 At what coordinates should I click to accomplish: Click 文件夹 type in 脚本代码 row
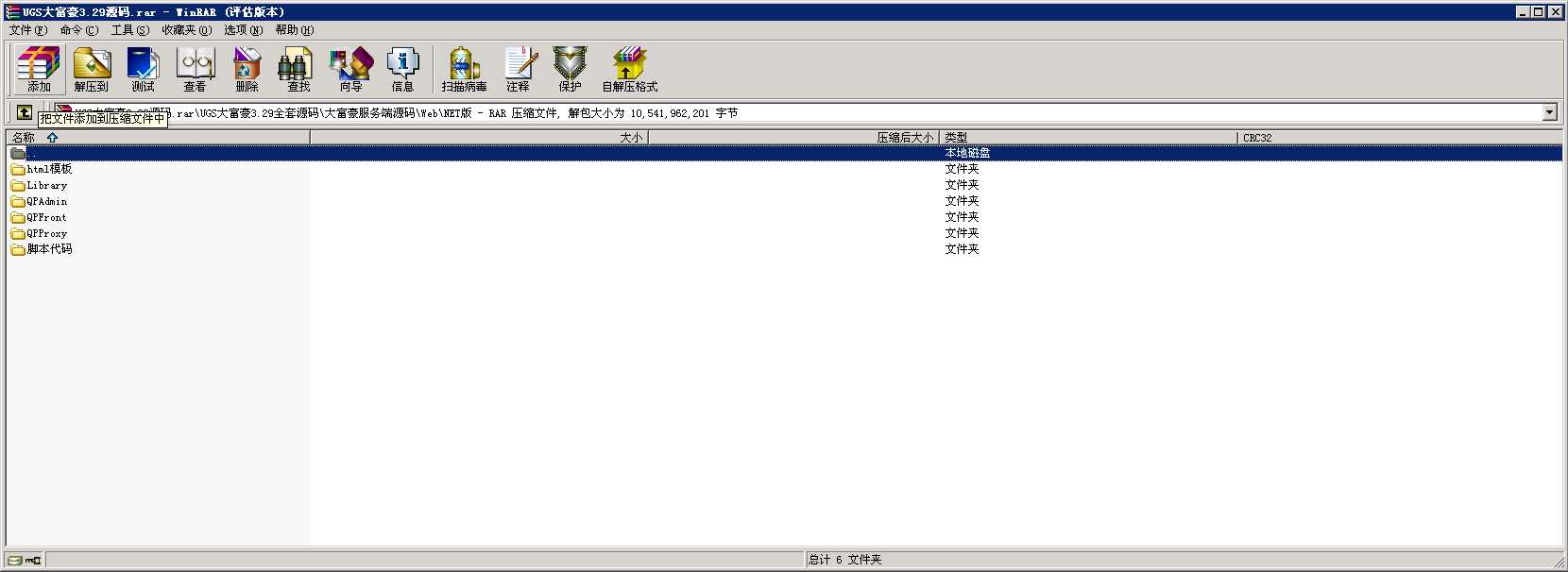coord(962,250)
